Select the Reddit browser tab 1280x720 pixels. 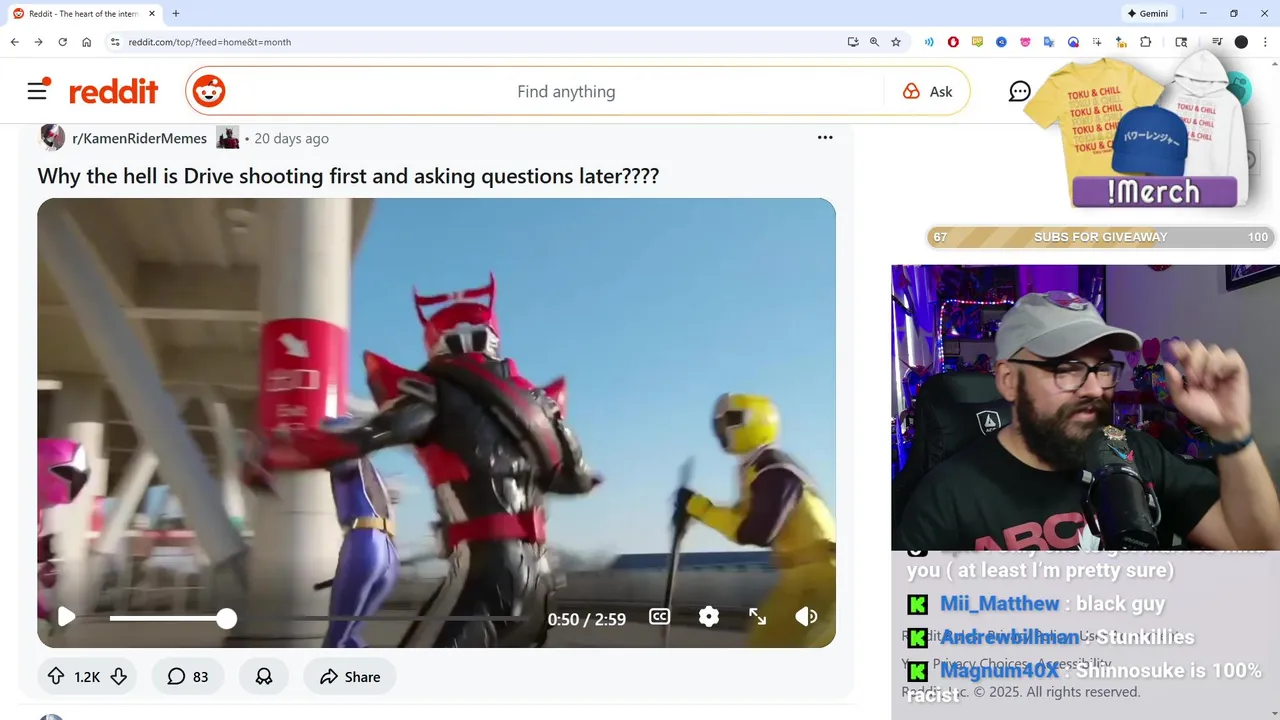click(84, 14)
